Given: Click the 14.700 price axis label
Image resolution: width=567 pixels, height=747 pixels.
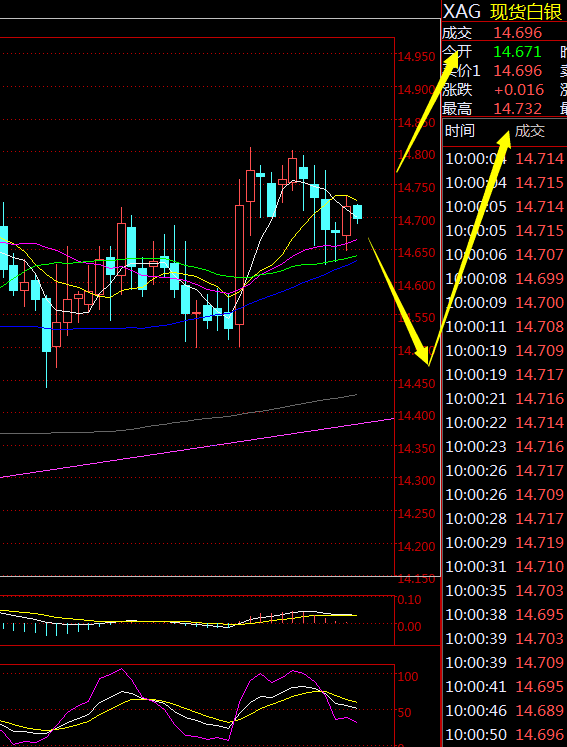Looking at the screenshot, I should point(416,220).
